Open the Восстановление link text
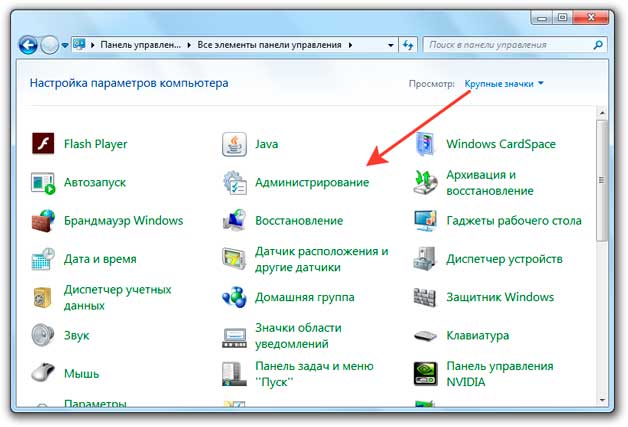The image size is (628, 427). click(x=299, y=221)
